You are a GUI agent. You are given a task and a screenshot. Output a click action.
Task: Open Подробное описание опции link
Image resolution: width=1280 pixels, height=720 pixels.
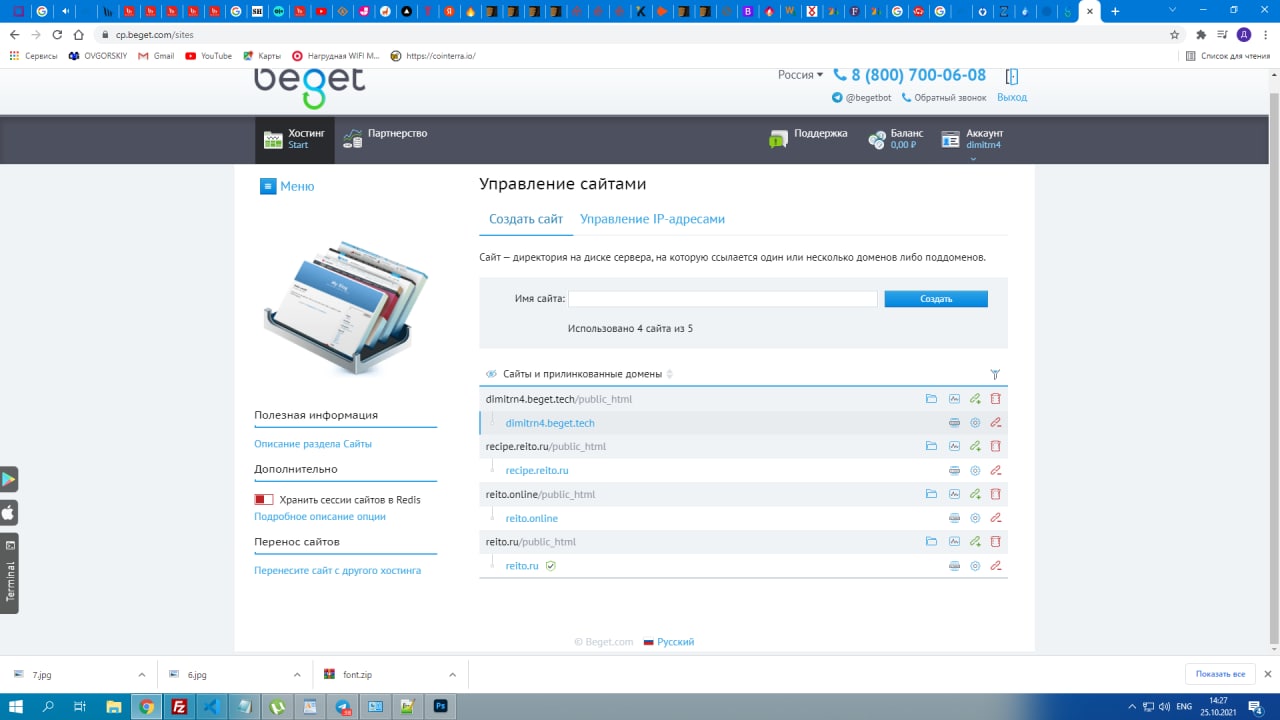coord(320,517)
